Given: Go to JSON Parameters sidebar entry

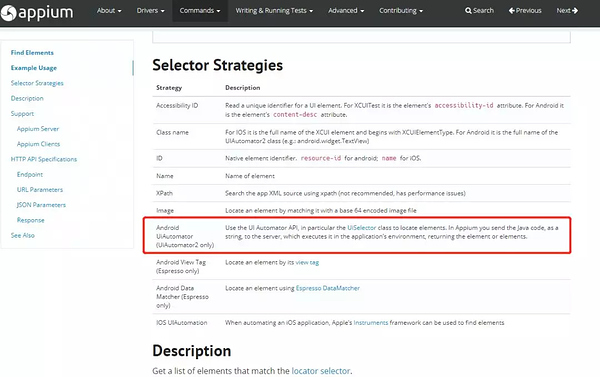Looking at the screenshot, I should pos(41,205).
